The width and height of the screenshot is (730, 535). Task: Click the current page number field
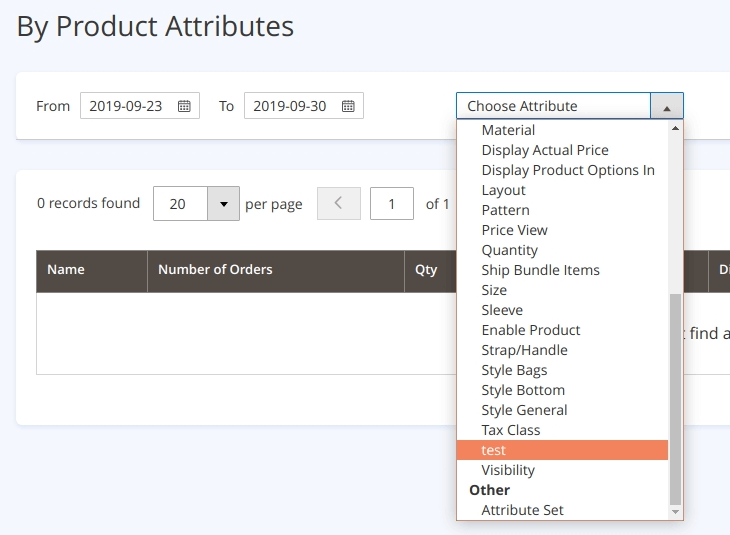click(x=391, y=203)
